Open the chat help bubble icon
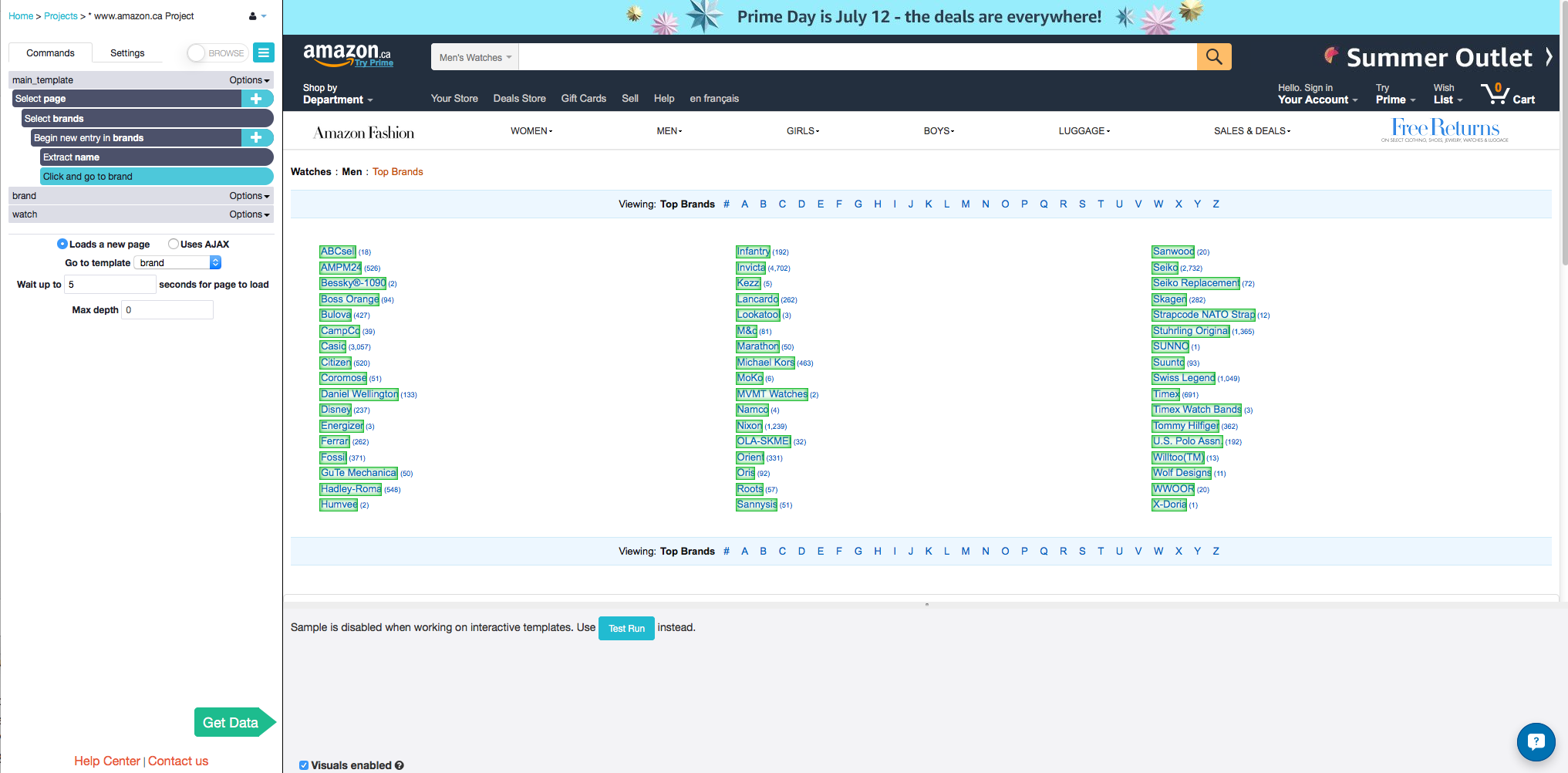This screenshot has width=1568, height=773. click(x=1536, y=741)
